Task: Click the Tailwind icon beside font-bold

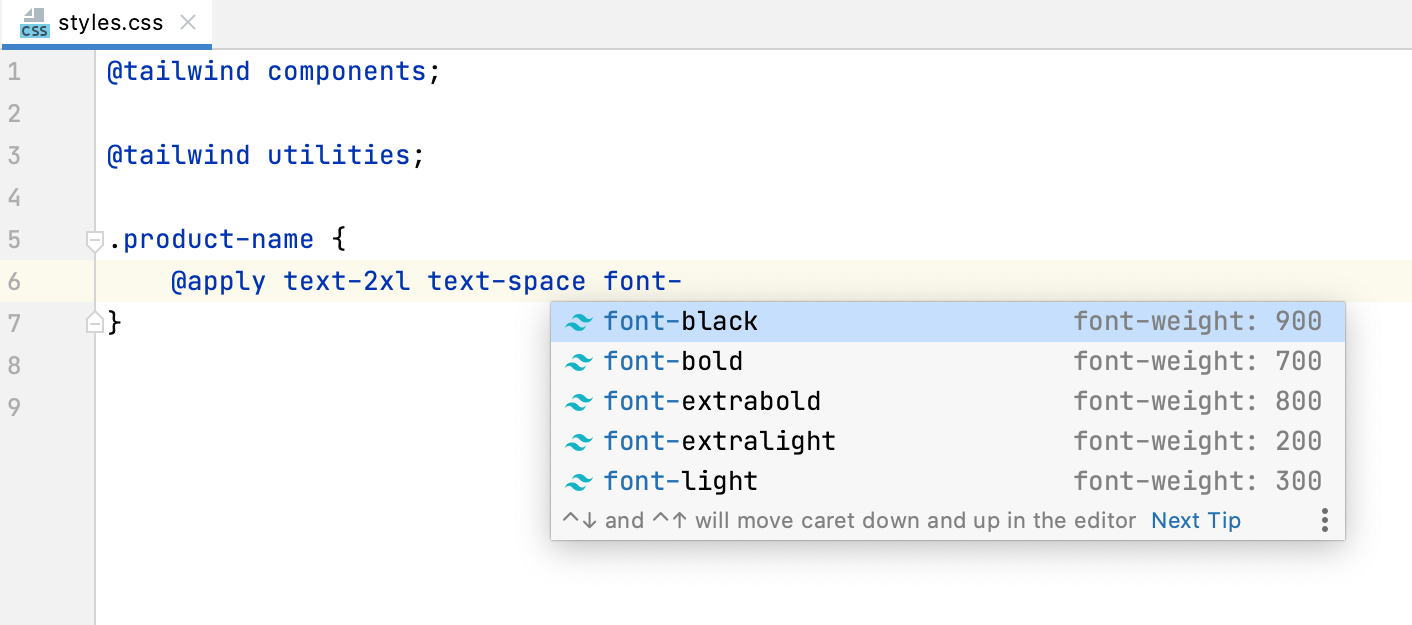Action: pyautogui.click(x=578, y=362)
